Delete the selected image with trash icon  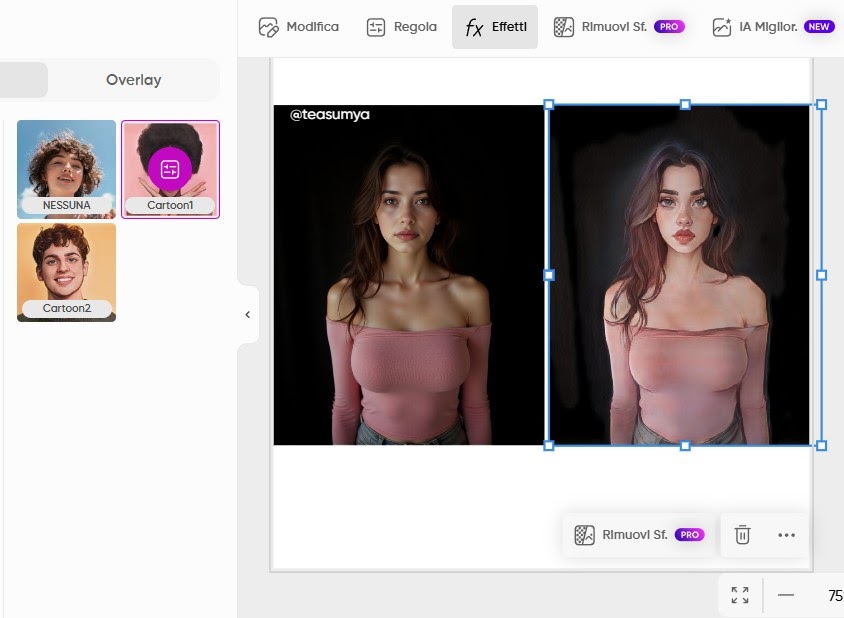point(742,535)
